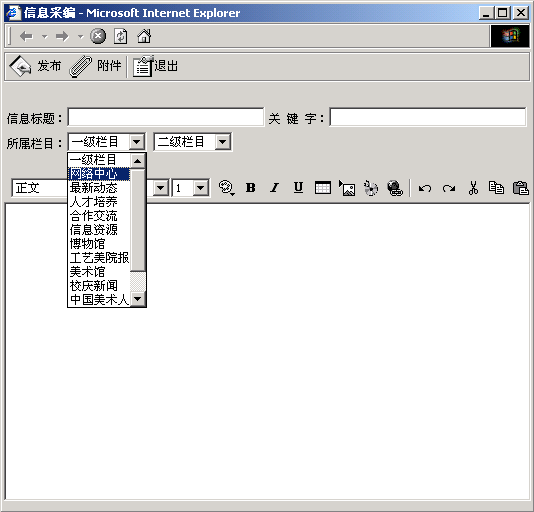Insert a table using the table icon
534x512 pixels.
click(x=323, y=188)
